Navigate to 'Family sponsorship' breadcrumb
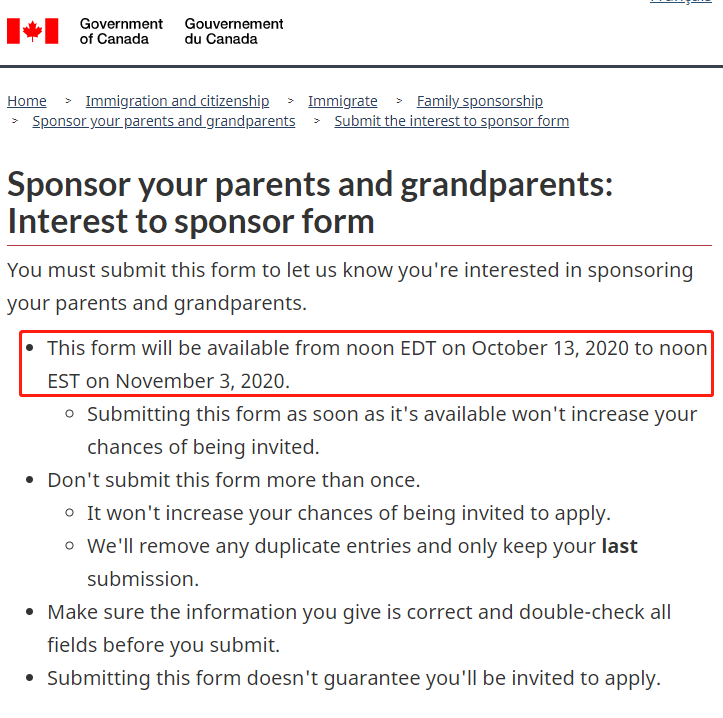Screen dimensions: 723x718 point(480,101)
